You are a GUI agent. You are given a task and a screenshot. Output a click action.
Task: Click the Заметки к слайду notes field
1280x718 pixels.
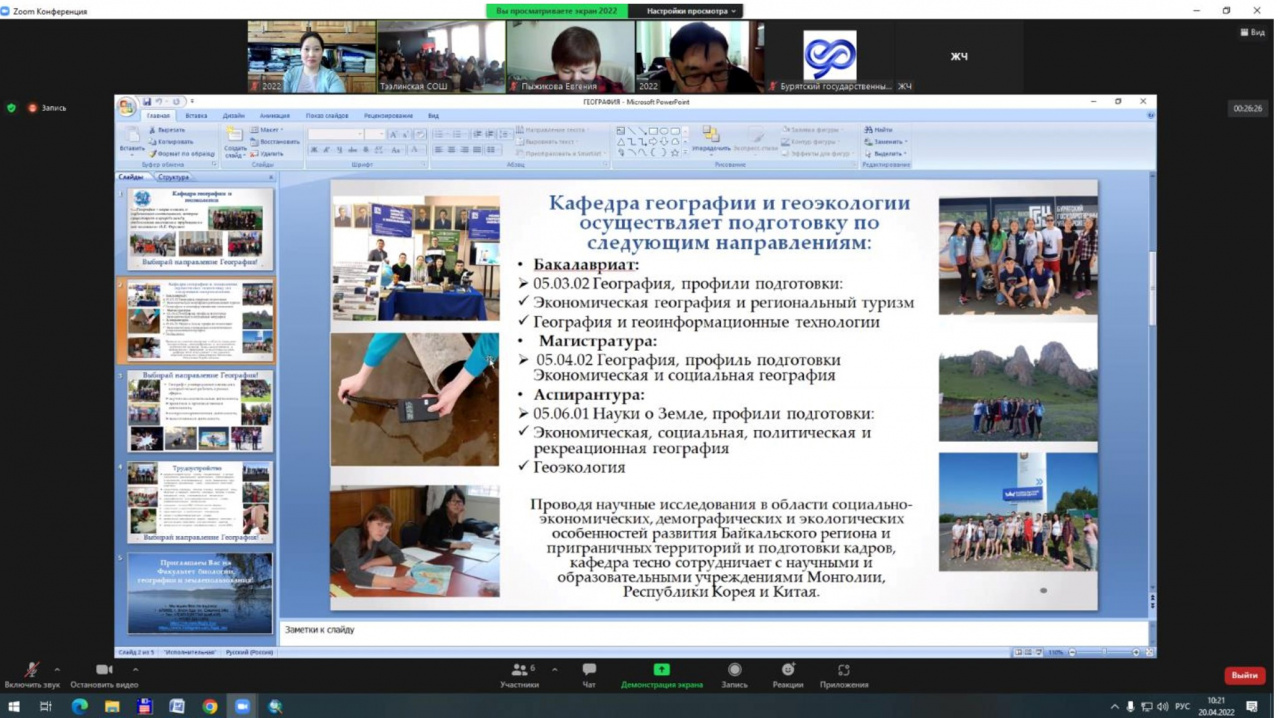pyautogui.click(x=700, y=630)
